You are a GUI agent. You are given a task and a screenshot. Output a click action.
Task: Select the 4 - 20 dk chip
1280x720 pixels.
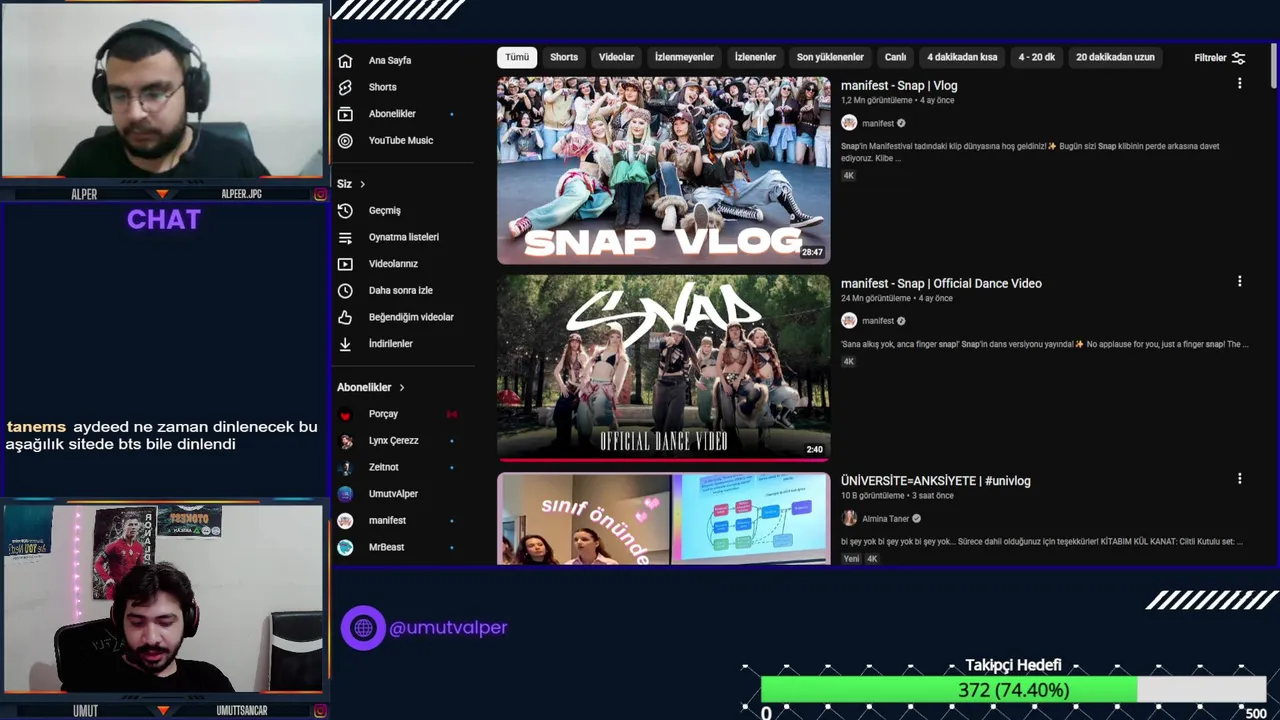(1036, 57)
